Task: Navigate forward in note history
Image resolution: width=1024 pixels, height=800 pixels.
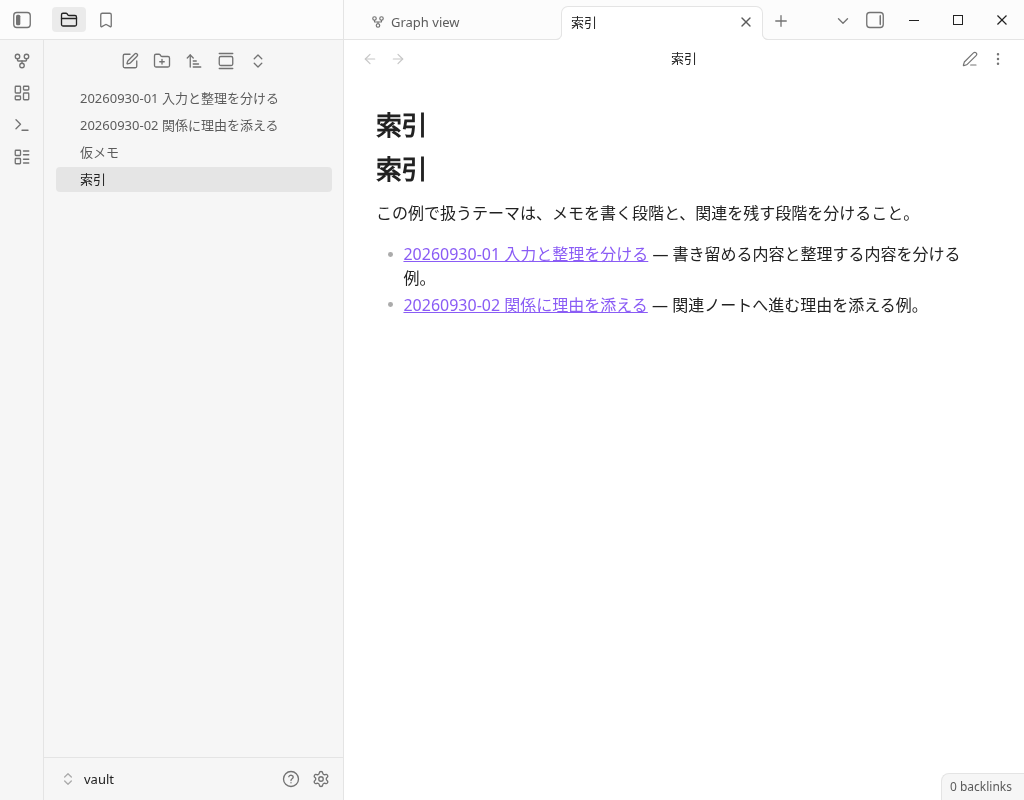Action: click(x=398, y=59)
